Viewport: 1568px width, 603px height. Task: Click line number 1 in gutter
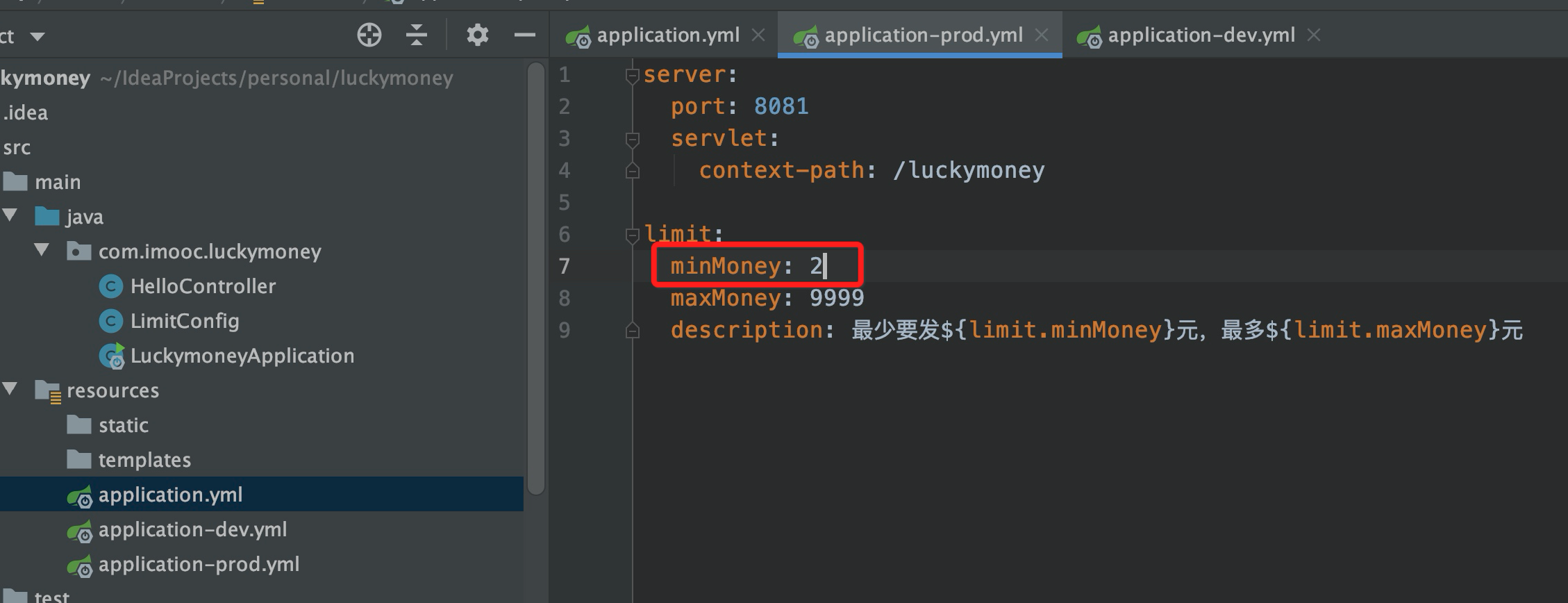click(x=565, y=74)
